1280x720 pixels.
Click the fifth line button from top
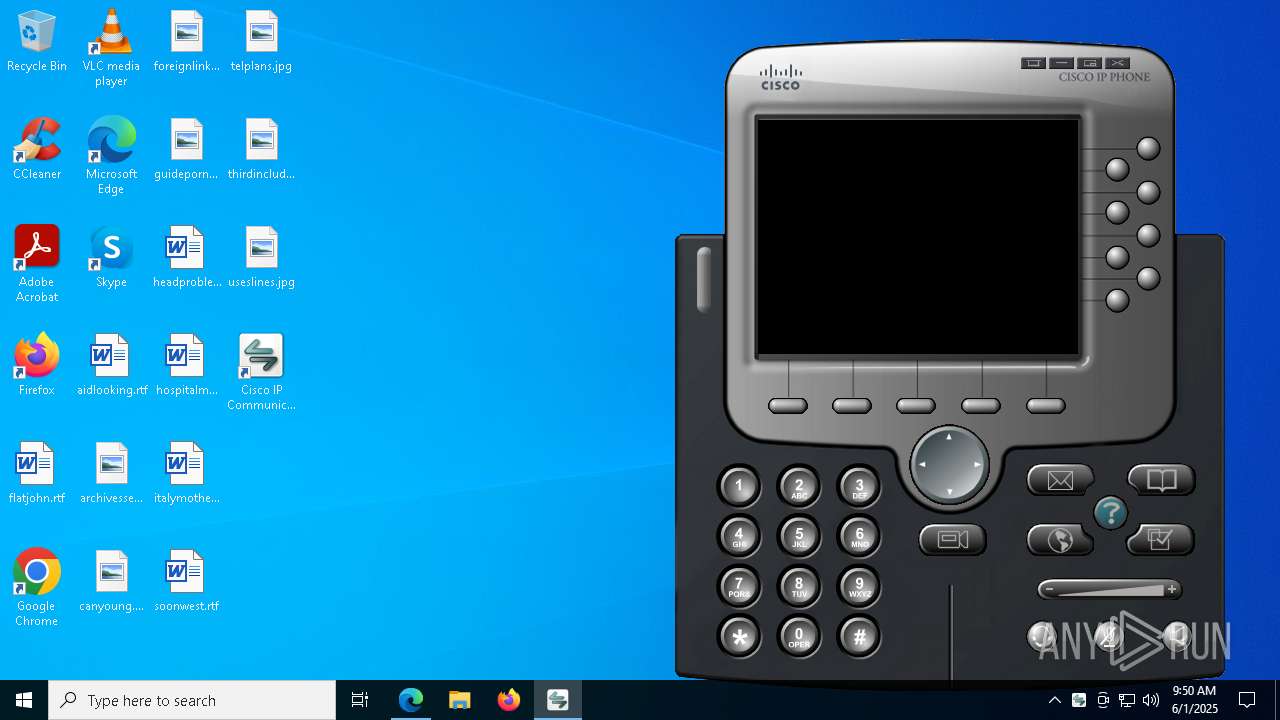1148,236
